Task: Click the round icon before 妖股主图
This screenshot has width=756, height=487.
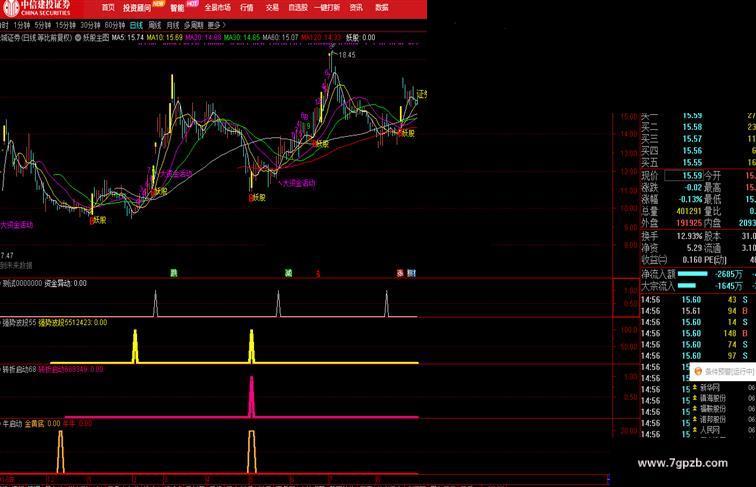Action: point(78,38)
